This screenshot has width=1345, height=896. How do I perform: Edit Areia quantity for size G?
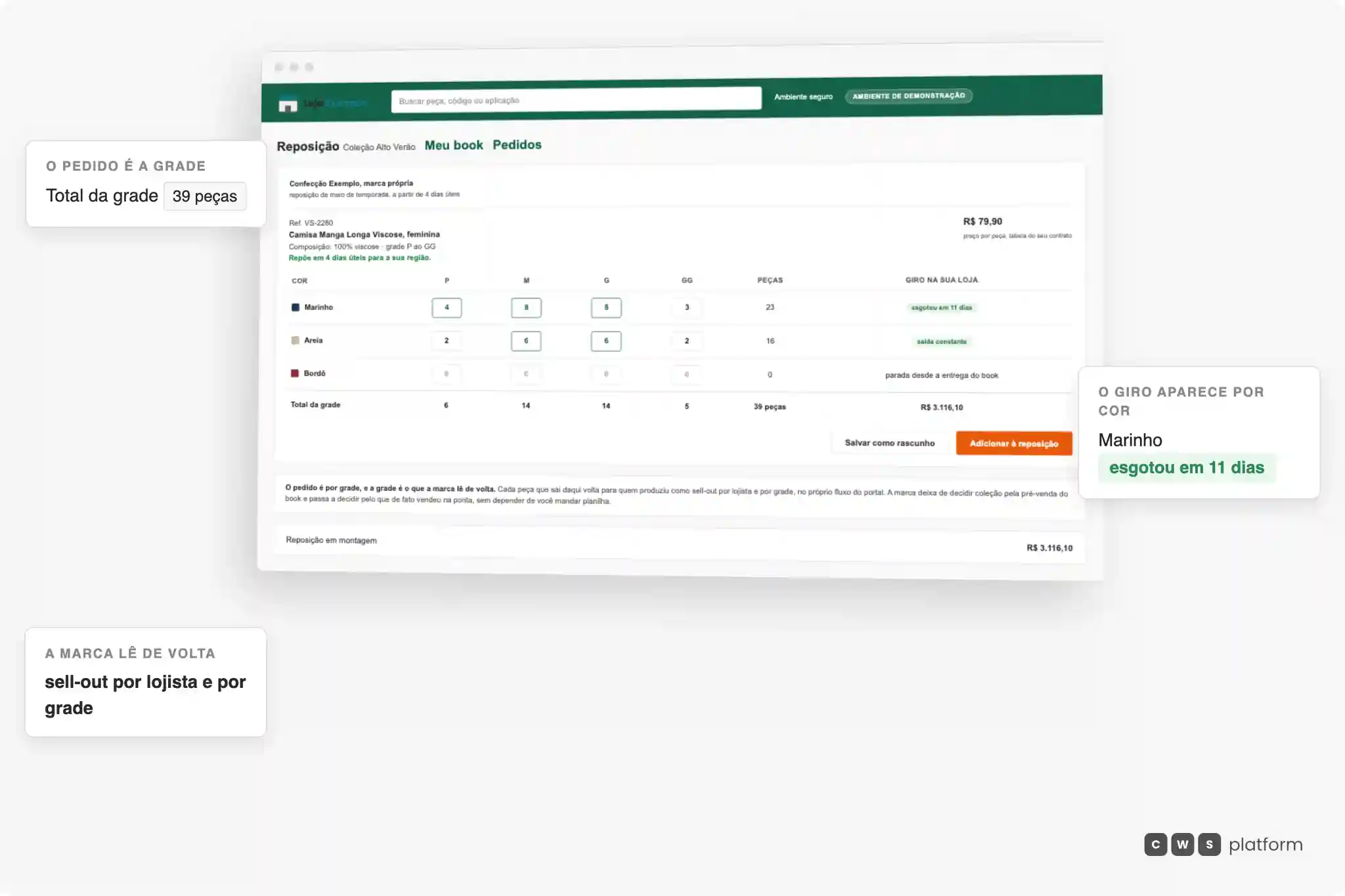click(606, 341)
